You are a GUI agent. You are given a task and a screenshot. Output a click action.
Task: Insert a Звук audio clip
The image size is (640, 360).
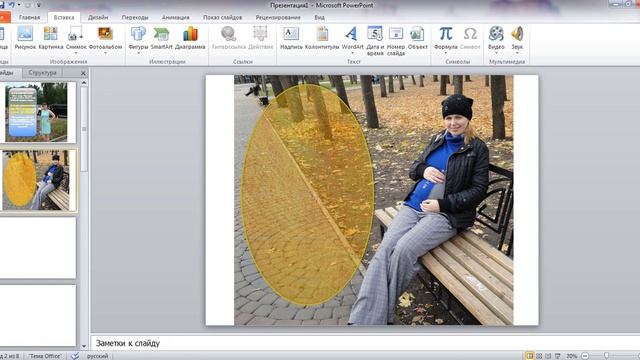517,38
